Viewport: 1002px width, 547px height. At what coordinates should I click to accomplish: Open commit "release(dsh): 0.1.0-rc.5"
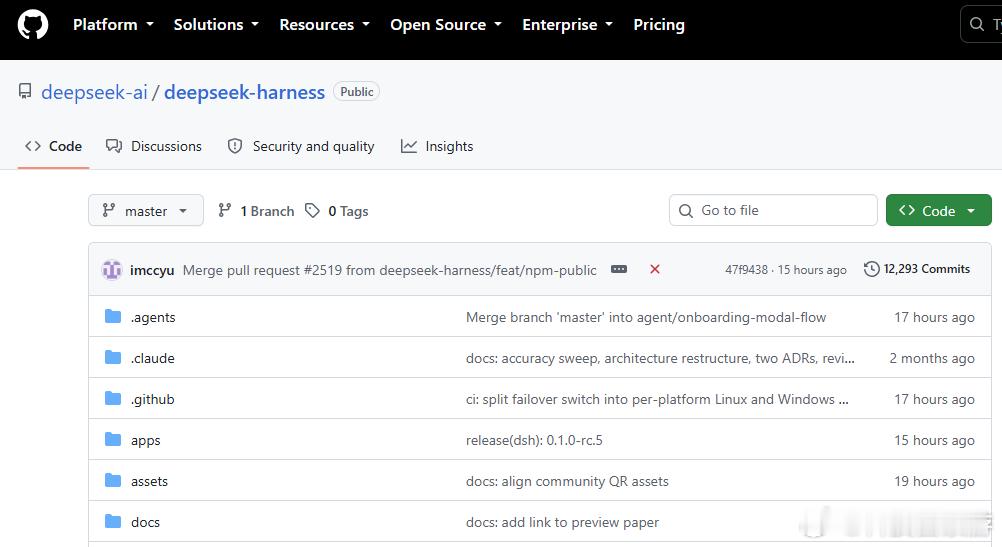[534, 440]
